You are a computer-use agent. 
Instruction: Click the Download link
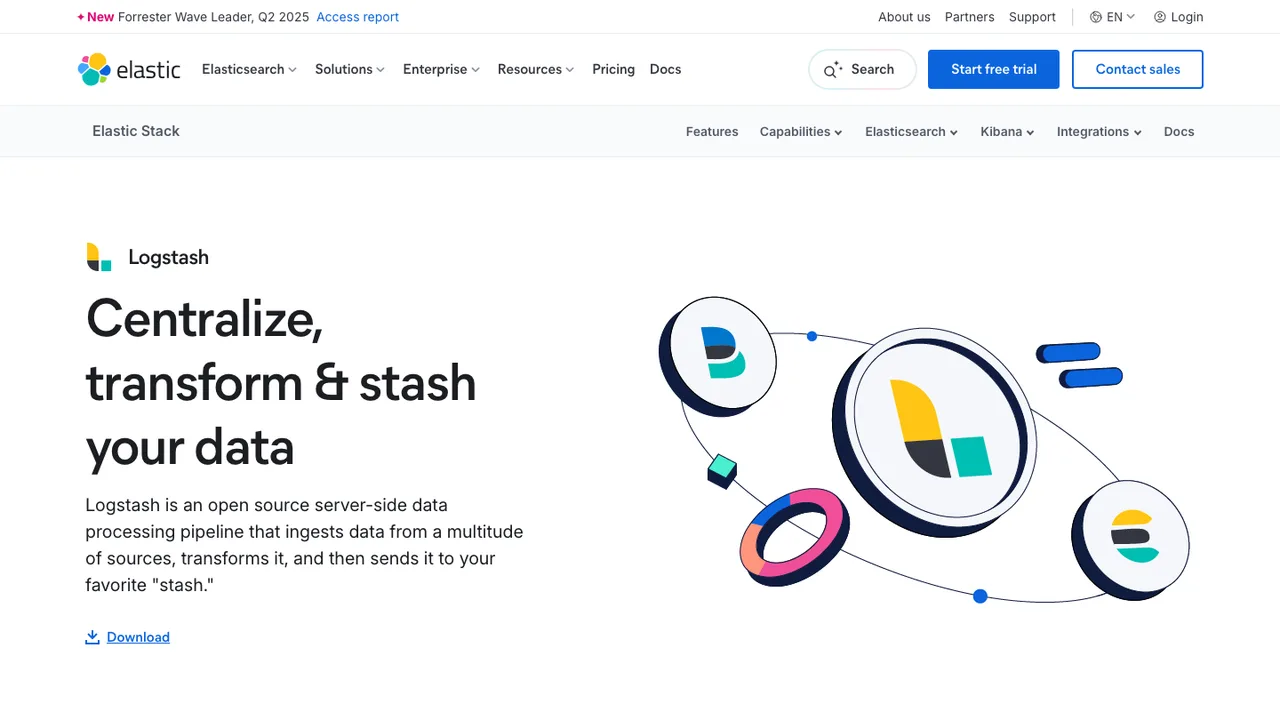[x=138, y=637]
